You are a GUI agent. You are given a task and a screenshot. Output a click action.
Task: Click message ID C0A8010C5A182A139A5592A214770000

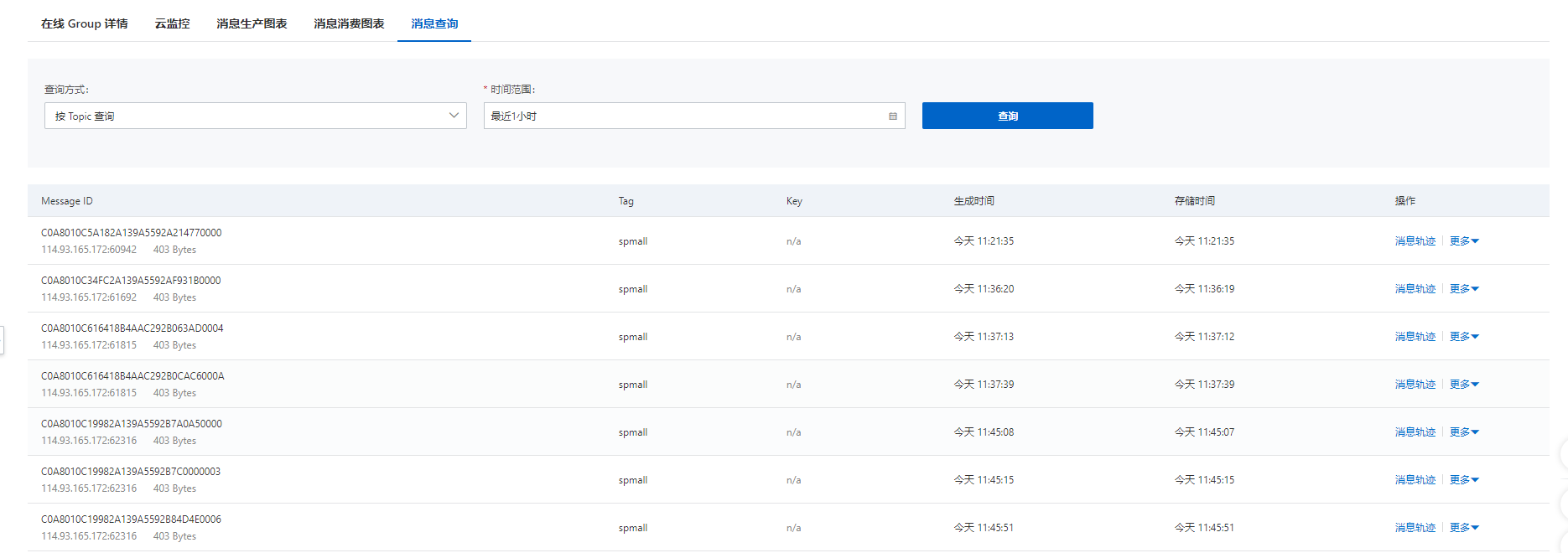pyautogui.click(x=132, y=233)
